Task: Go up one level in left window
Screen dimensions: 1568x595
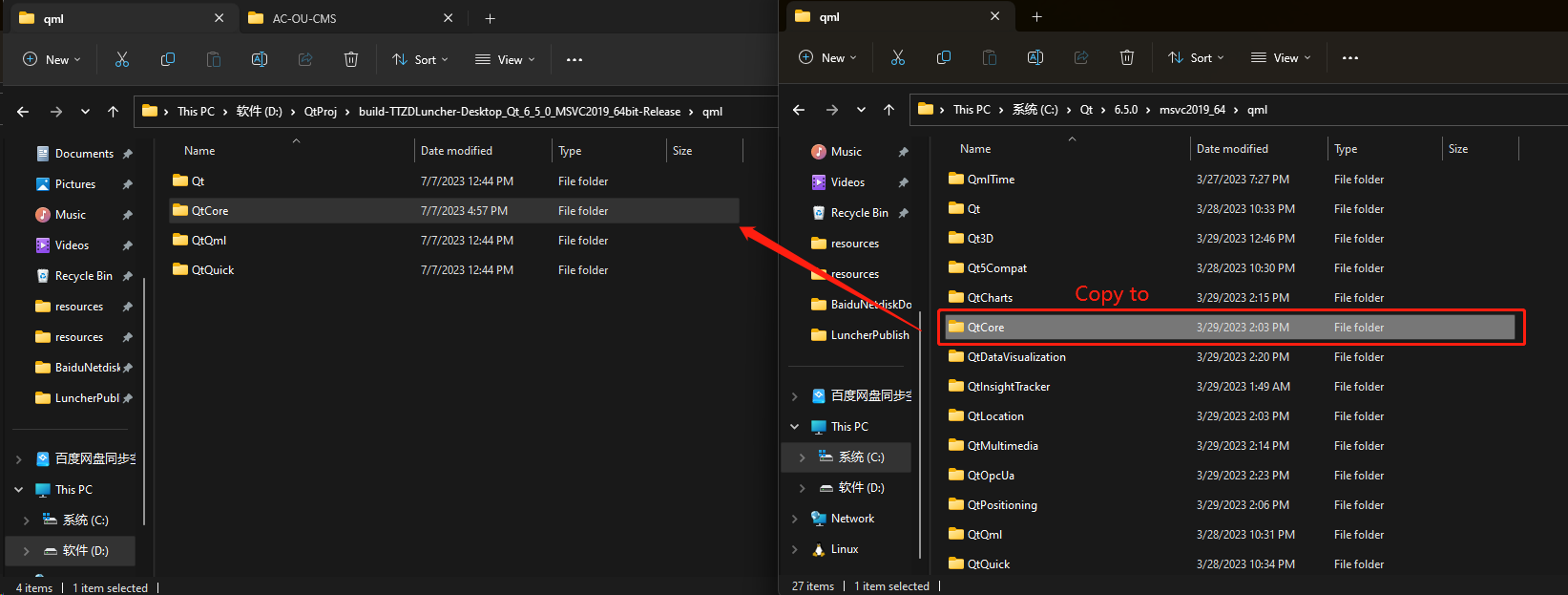Action: click(113, 112)
